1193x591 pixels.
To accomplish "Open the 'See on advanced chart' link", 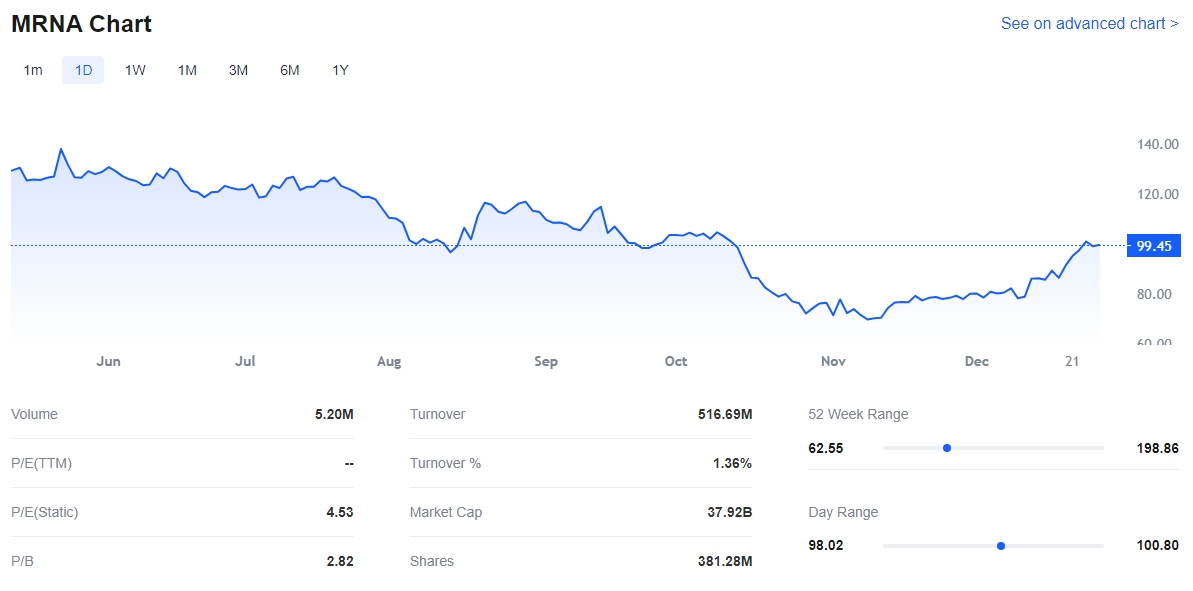I will (1089, 23).
